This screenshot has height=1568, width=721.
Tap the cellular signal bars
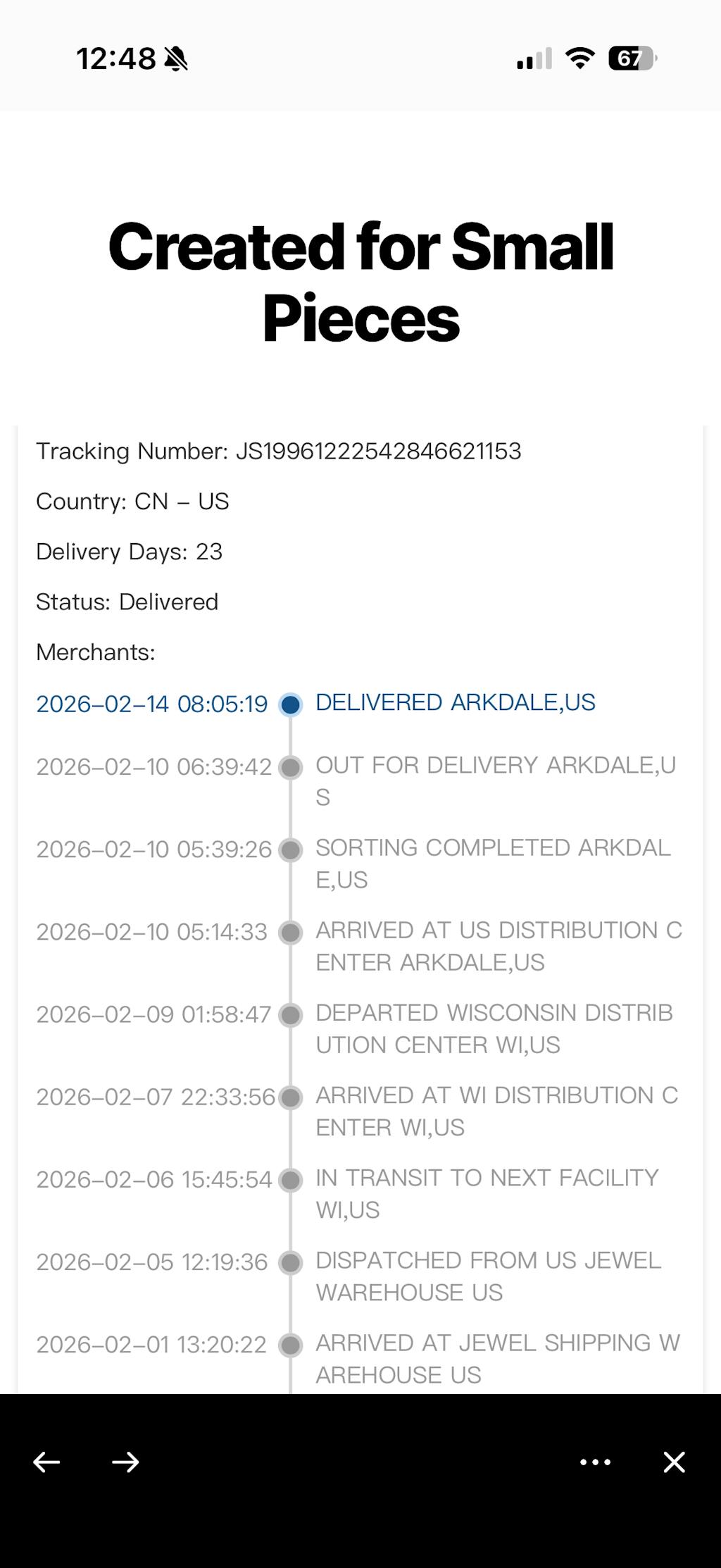click(x=534, y=59)
